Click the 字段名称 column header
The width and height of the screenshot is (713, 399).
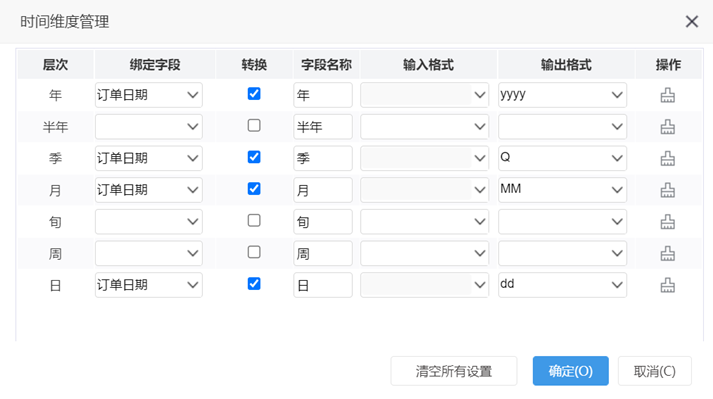tap(326, 65)
